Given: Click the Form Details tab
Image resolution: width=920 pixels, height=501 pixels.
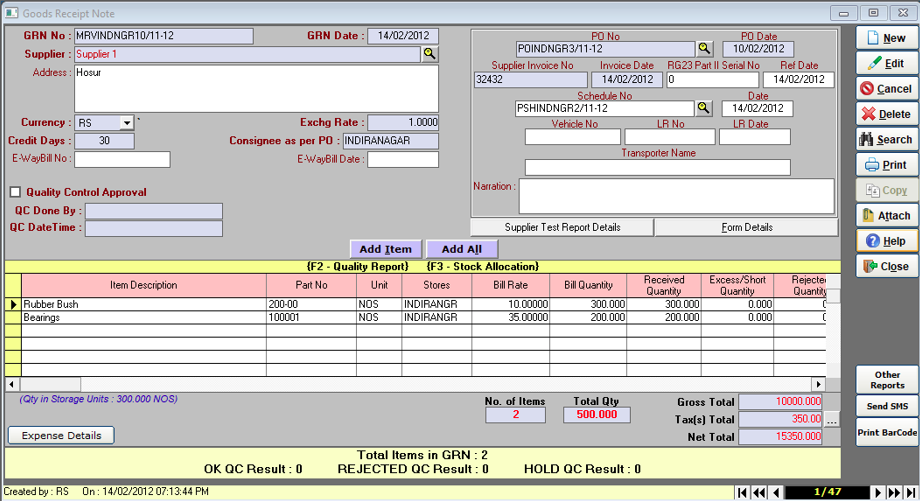Looking at the screenshot, I should [746, 227].
